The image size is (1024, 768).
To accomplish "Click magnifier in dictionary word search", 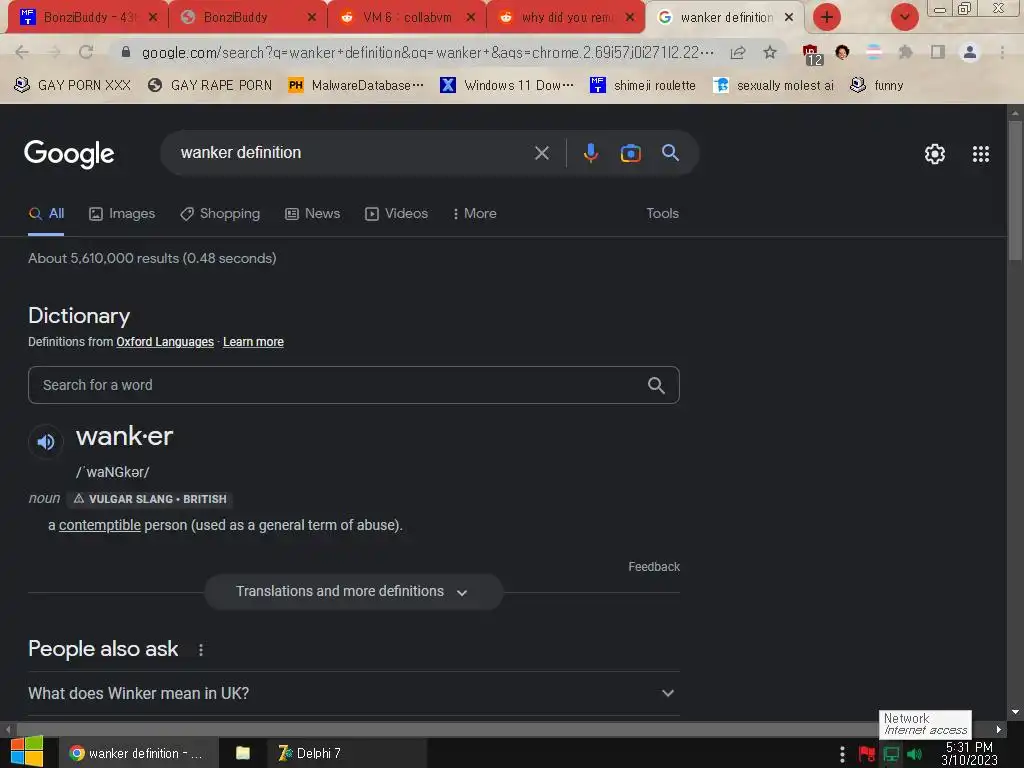I will 656,385.
